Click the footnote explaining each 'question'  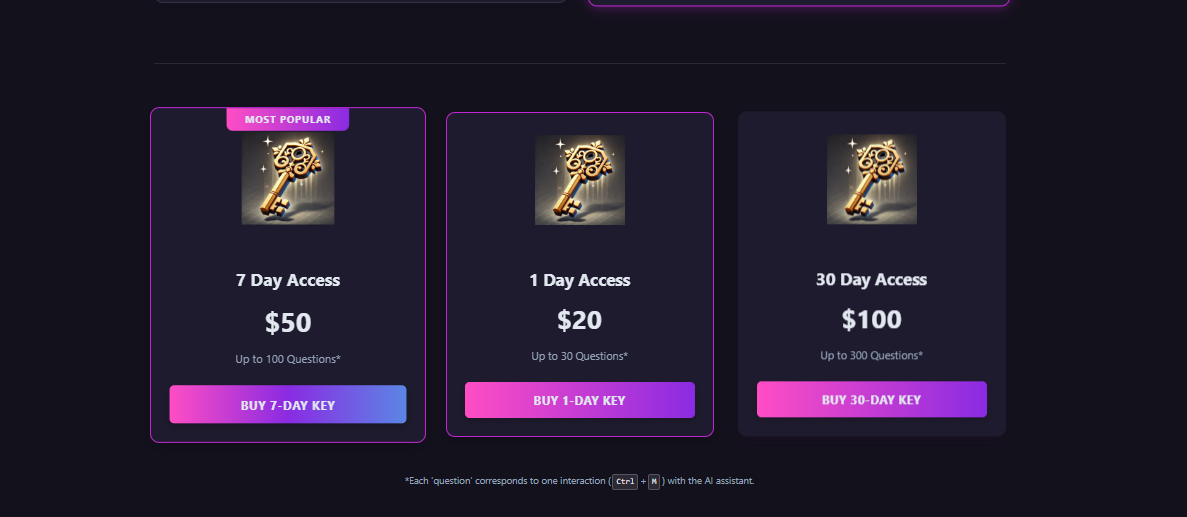tap(500, 482)
